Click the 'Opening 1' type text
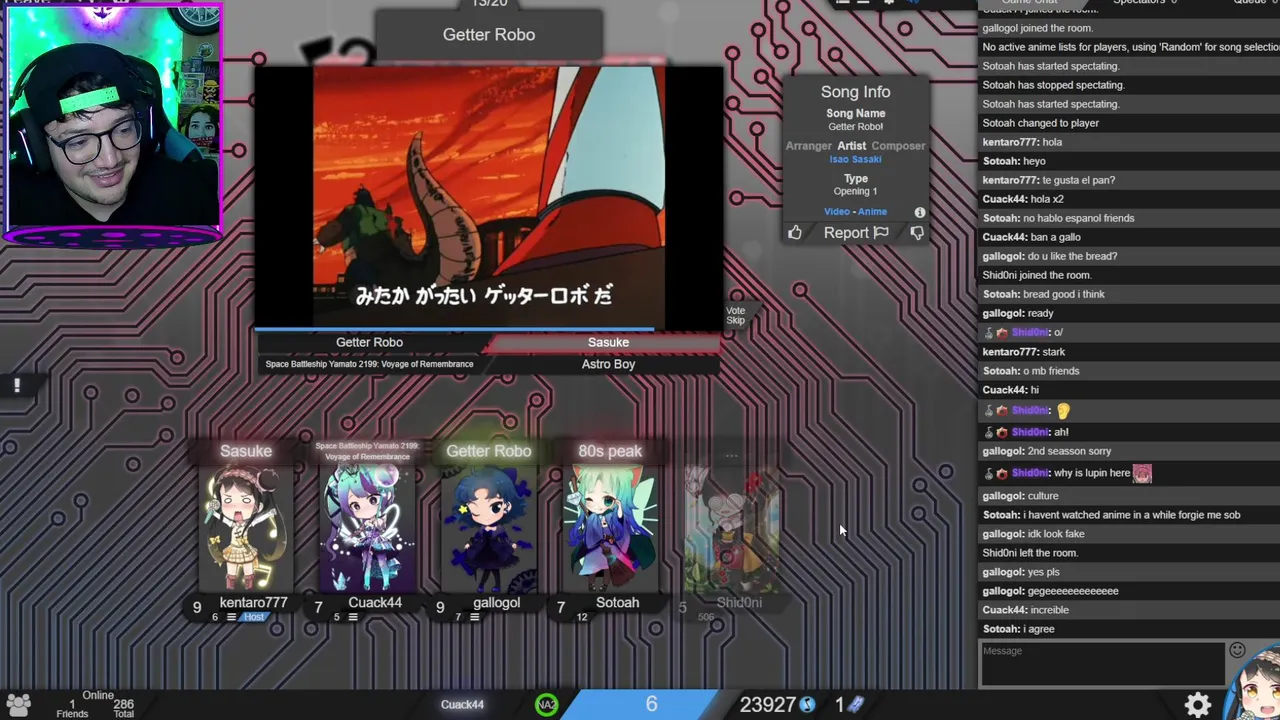 click(855, 191)
